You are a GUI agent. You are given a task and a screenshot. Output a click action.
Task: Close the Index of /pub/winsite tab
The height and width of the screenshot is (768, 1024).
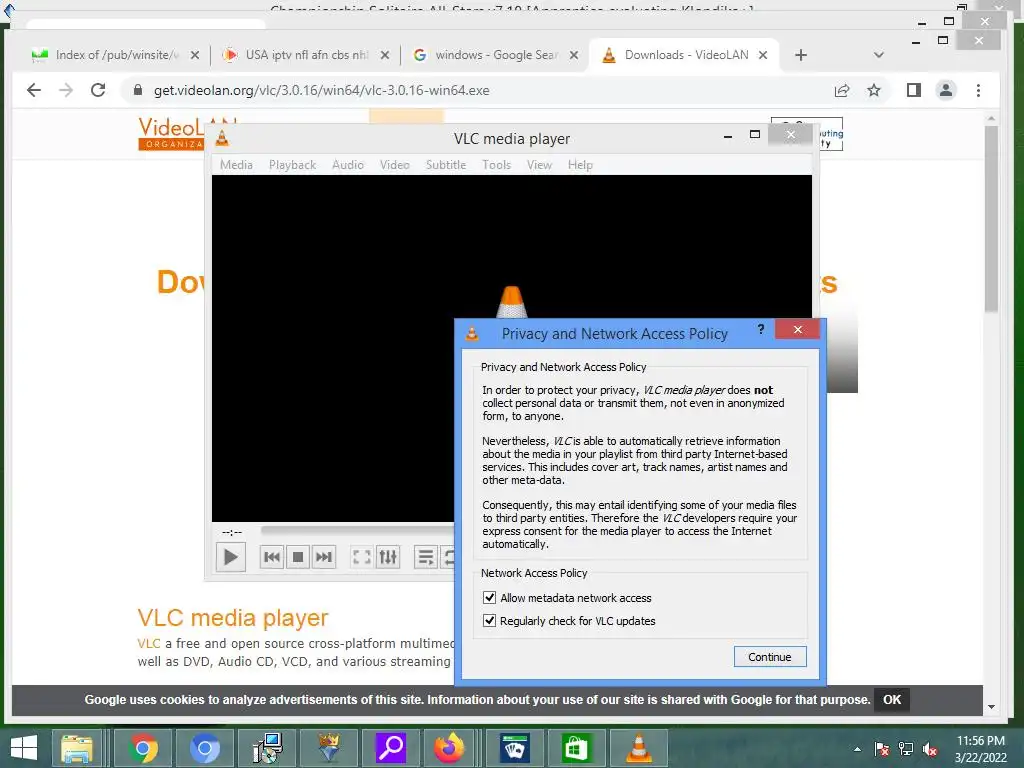(195, 56)
